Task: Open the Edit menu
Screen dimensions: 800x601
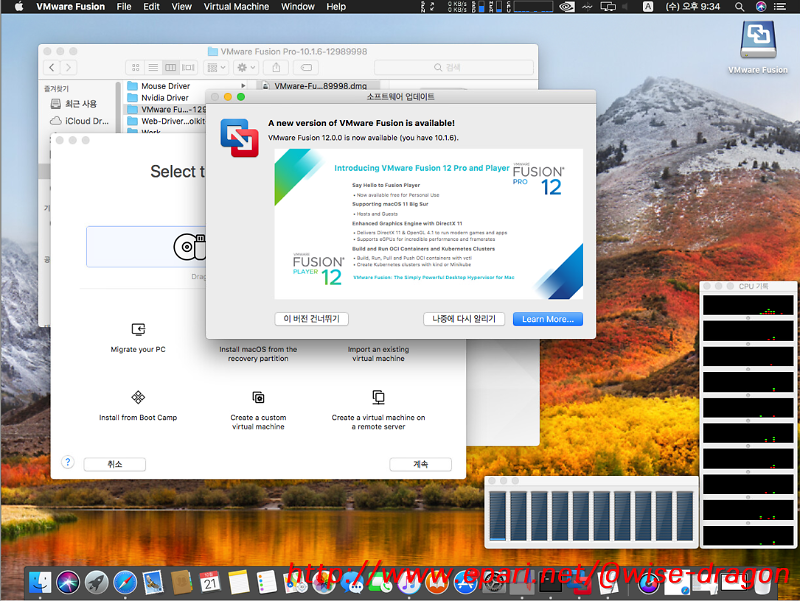Action: (151, 7)
